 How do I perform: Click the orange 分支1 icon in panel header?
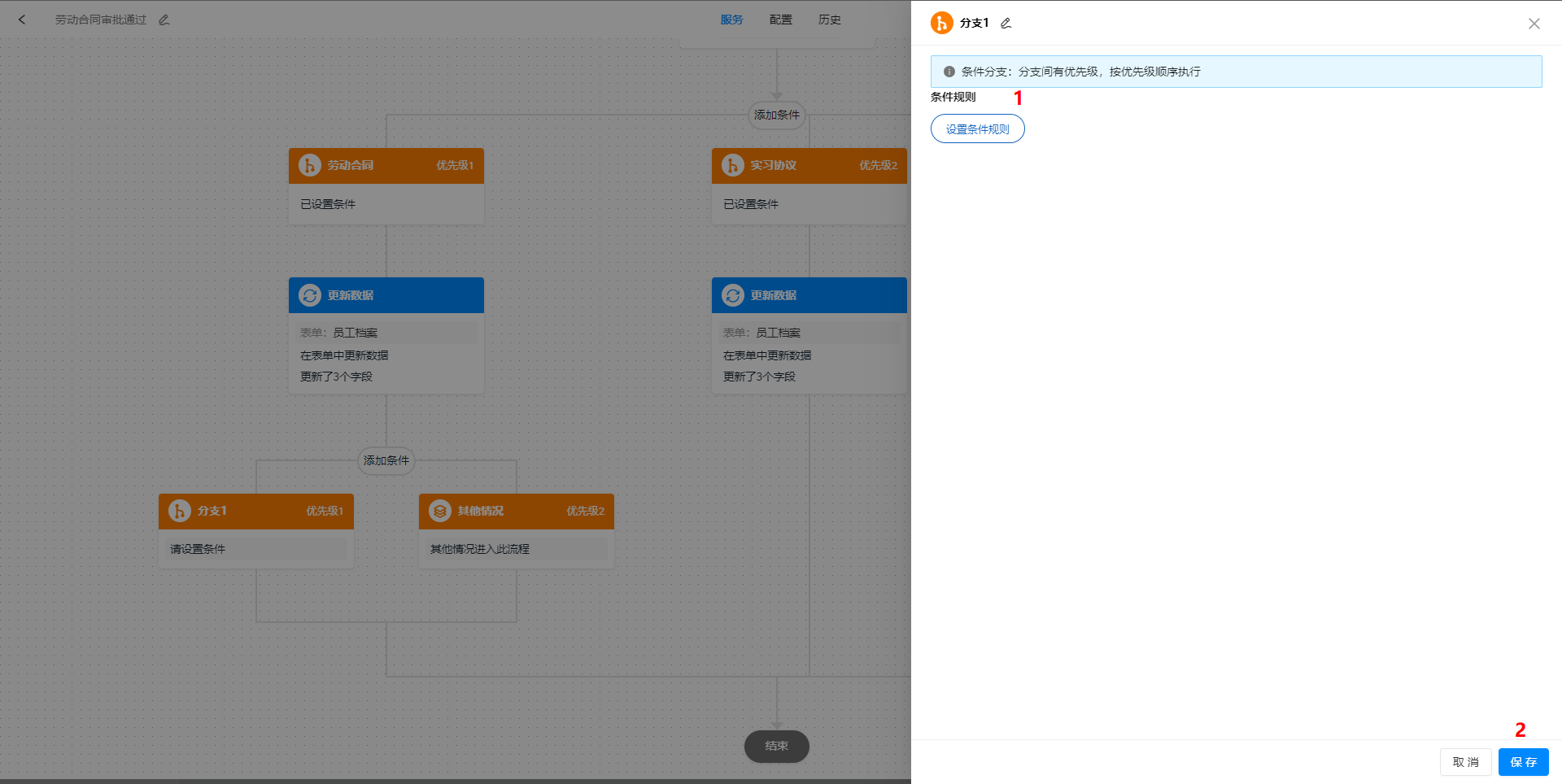tap(941, 23)
